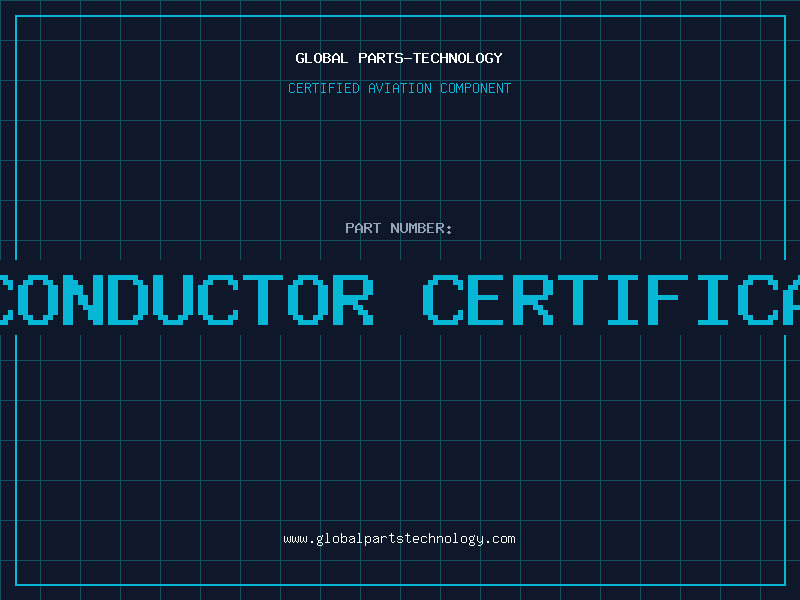
Task: Click the CERTIFIED AVIATION COMPONENT subtitle
Action: click(x=399, y=88)
